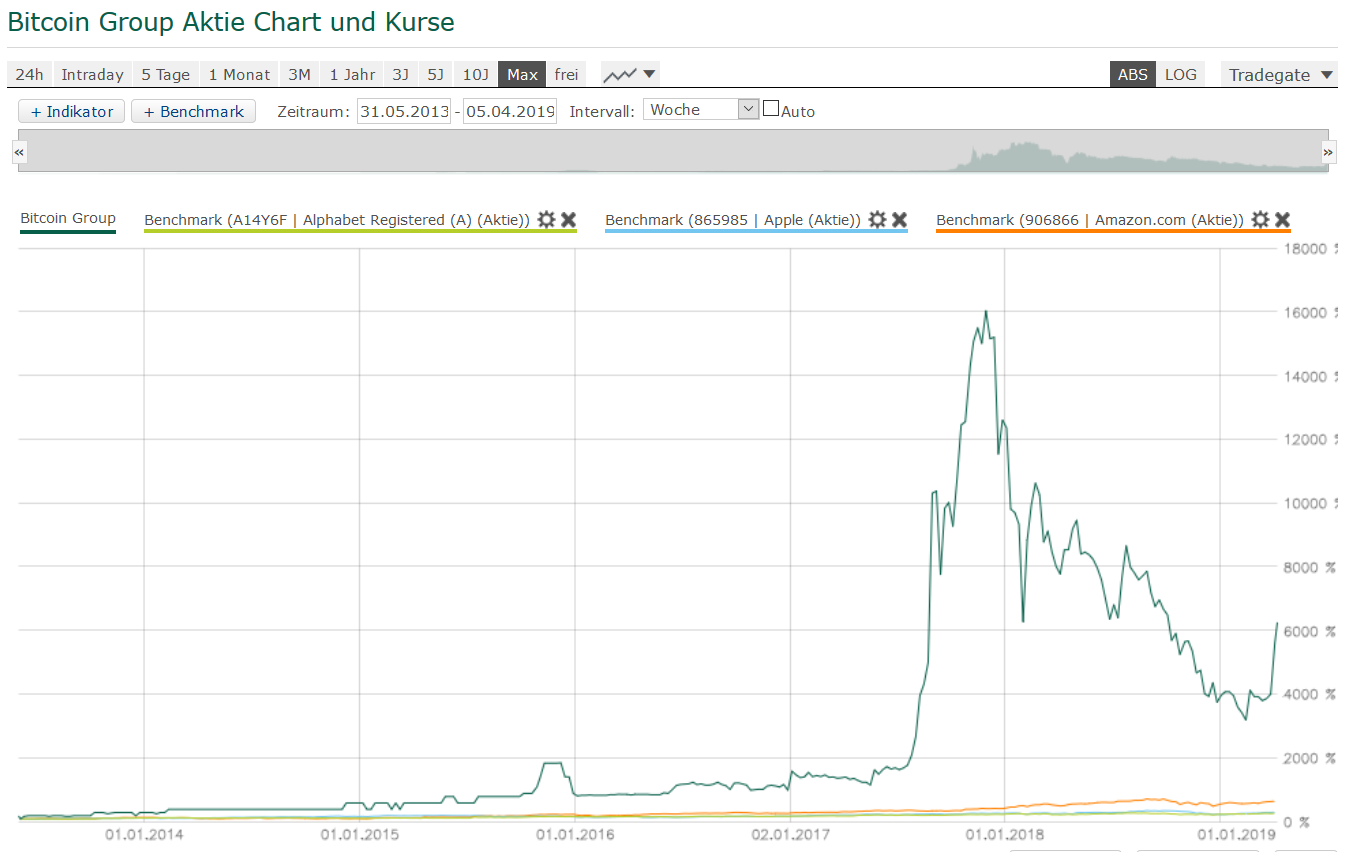Viewport: 1353px width, 852px height.
Task: Add a benchmark with + Benchmark
Action: (x=194, y=111)
